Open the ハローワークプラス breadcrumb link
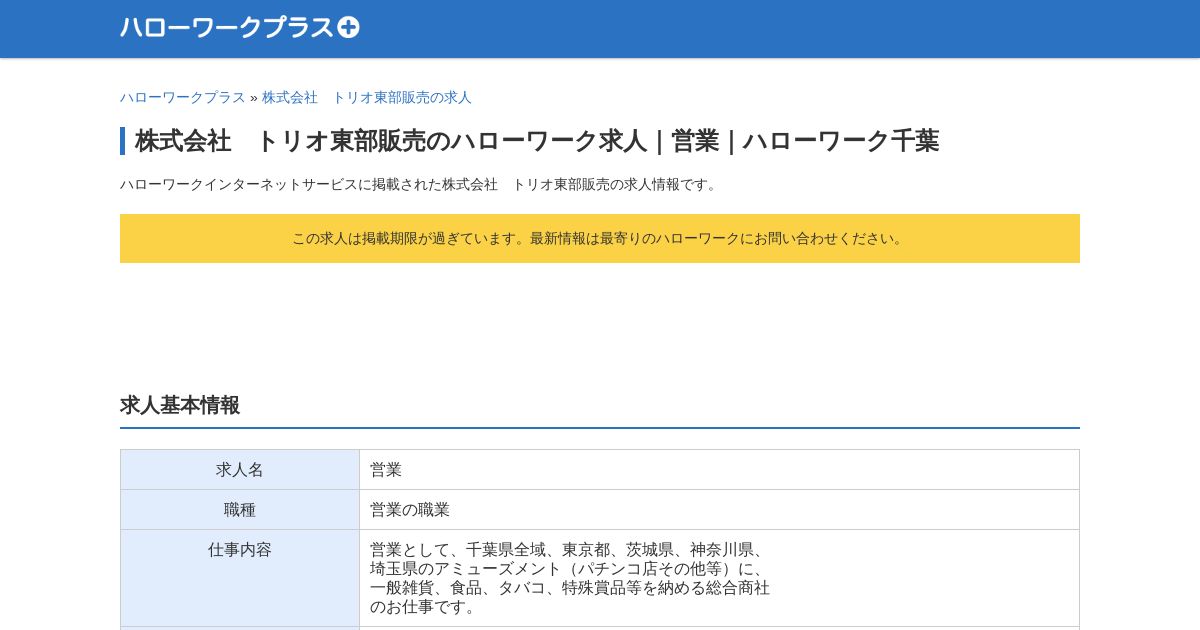The image size is (1200, 630). 182,97
